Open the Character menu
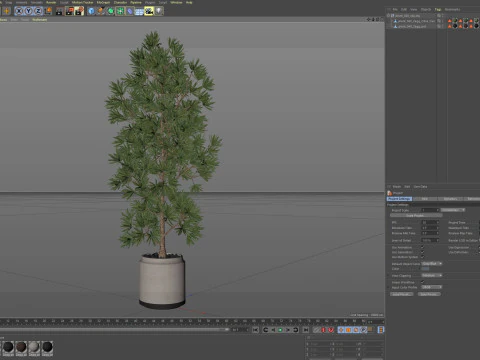 point(120,2)
